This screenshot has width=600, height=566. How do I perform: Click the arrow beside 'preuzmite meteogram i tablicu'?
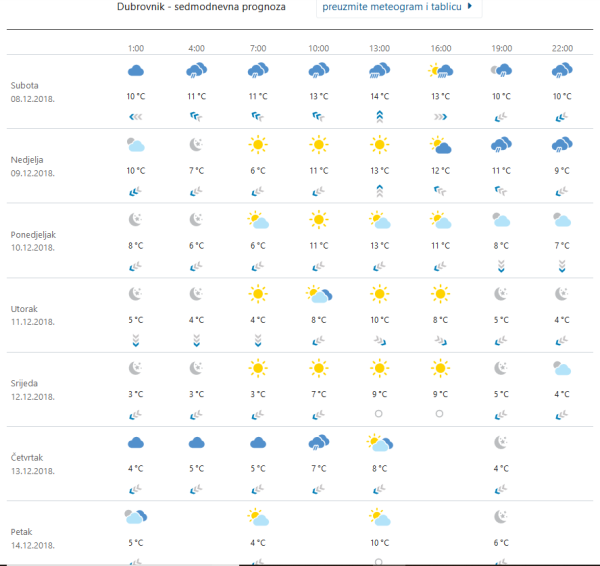click(470, 7)
